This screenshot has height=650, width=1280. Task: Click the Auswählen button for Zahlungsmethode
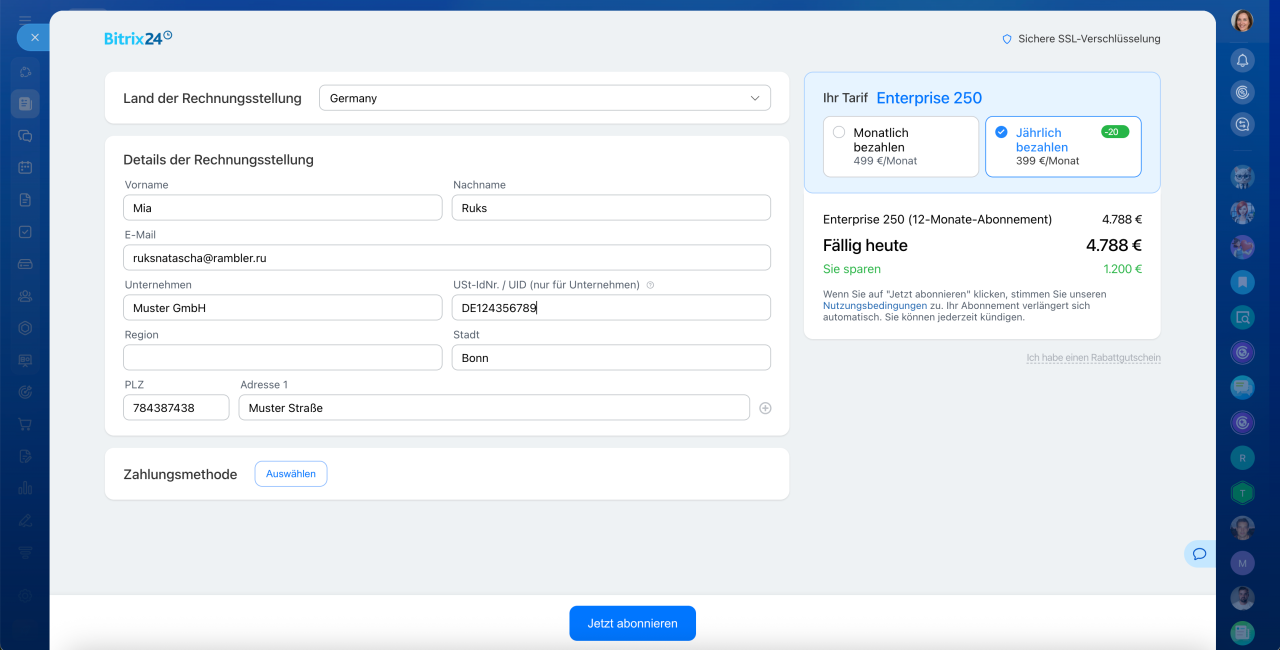[290, 474]
